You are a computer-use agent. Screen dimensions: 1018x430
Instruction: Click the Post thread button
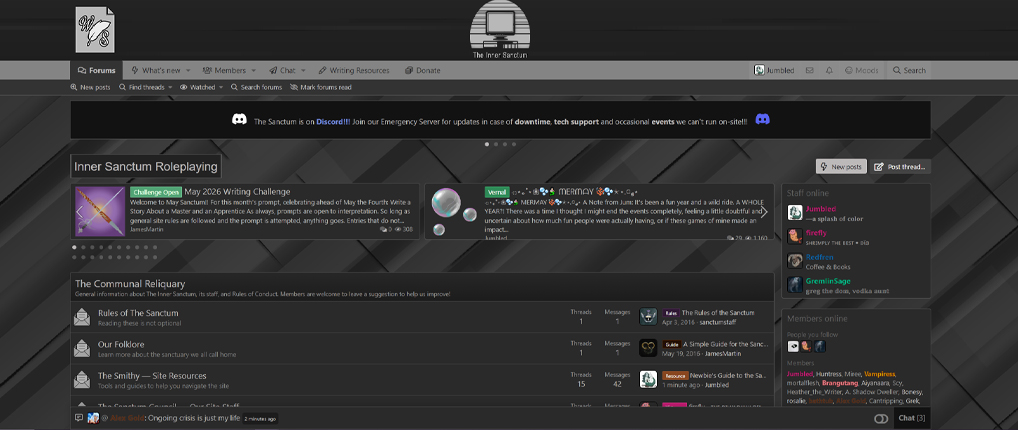click(900, 167)
